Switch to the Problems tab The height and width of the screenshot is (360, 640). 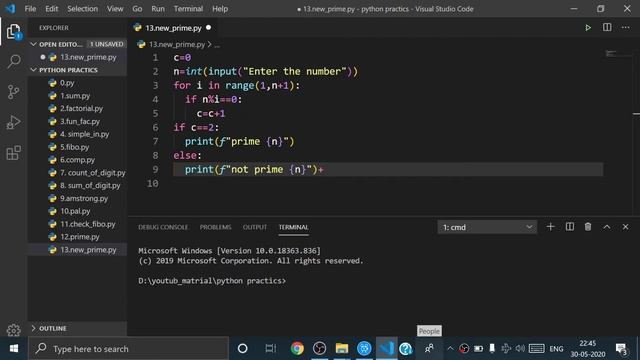(216, 227)
